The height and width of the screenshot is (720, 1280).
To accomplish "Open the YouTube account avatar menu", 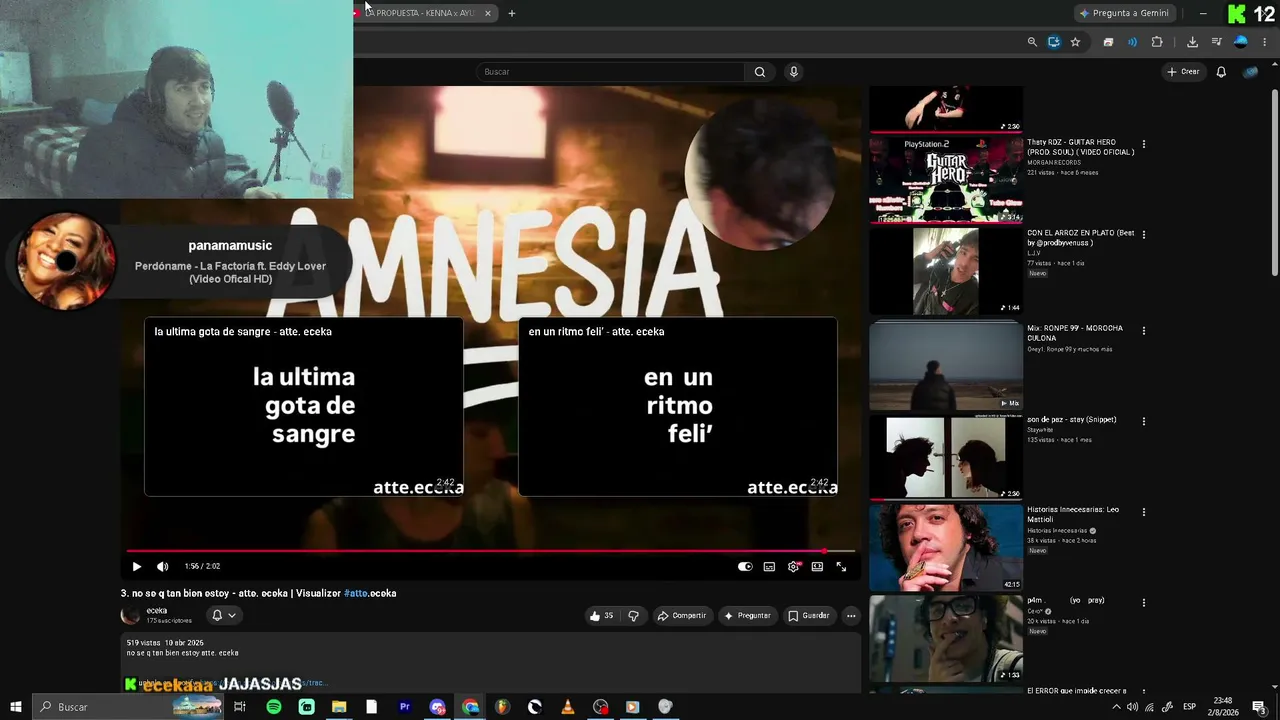I will (1250, 72).
